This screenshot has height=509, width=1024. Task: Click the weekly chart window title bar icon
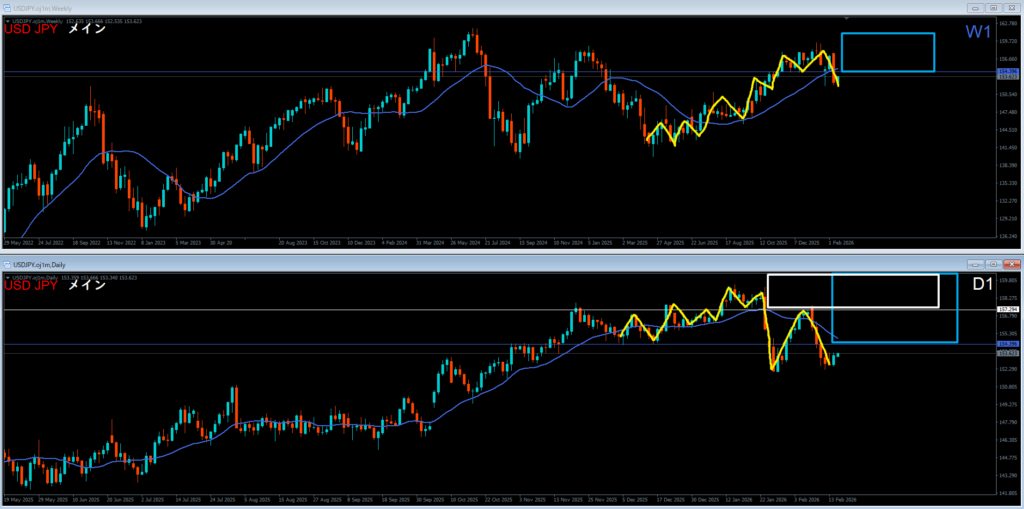(x=8, y=8)
